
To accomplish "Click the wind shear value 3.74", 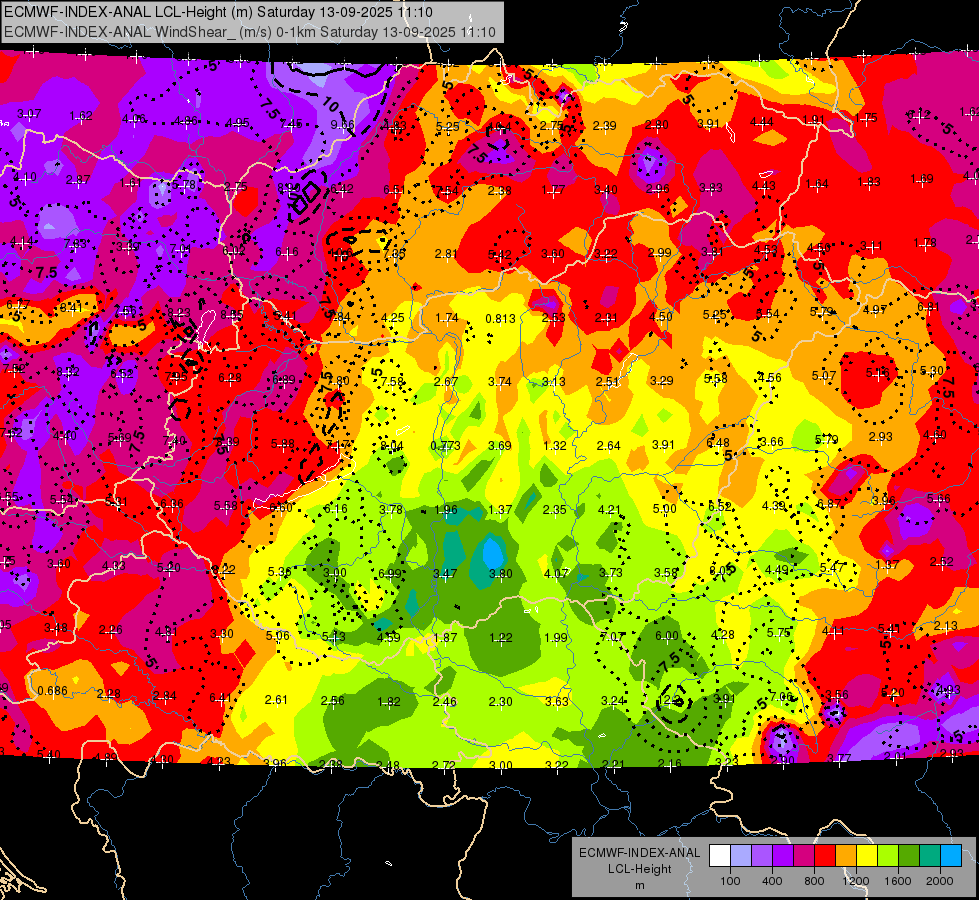I will coord(499,382).
